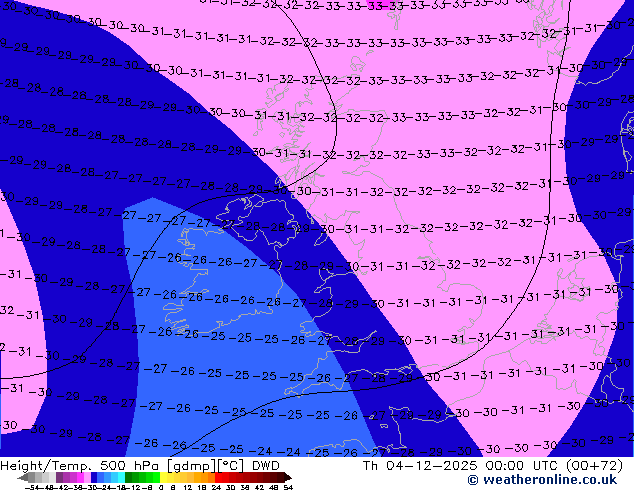Click the 'Th 04-12-2025 00:00 UTC' timestamp
Image resolution: width=634 pixels, height=490 pixels.
461,466
